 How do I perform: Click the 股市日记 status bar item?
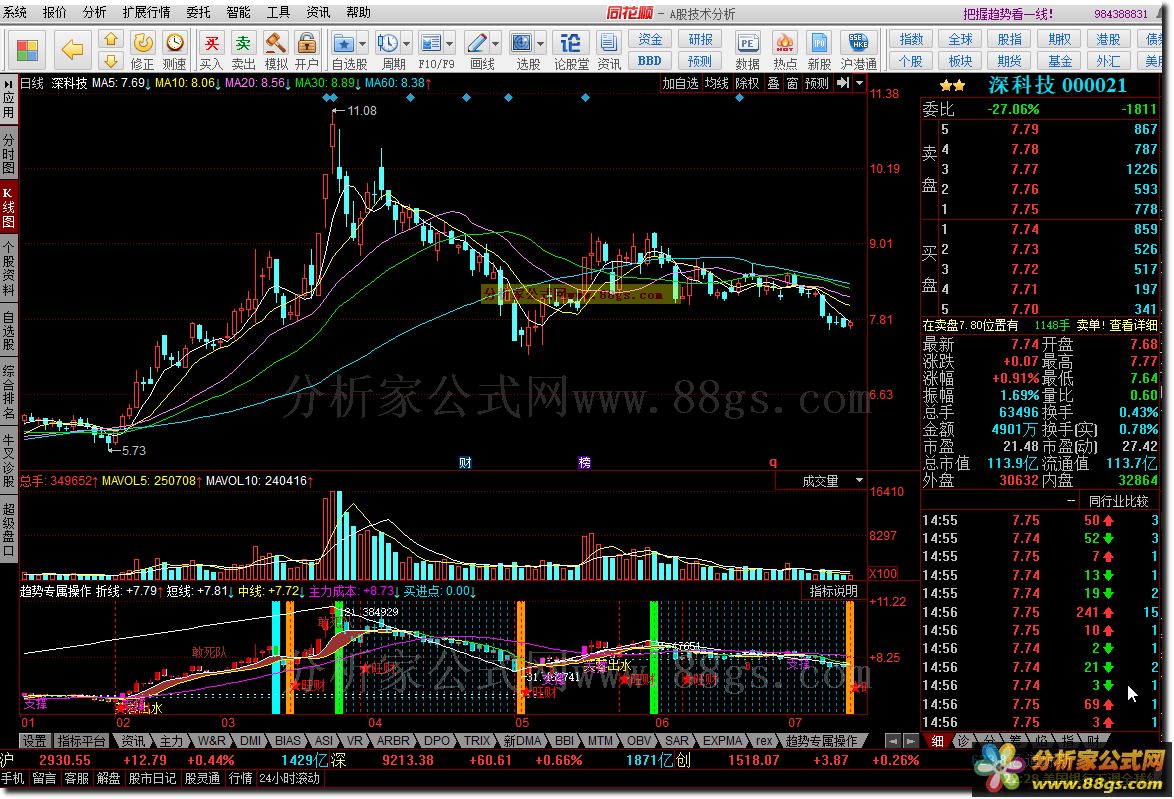tap(152, 778)
